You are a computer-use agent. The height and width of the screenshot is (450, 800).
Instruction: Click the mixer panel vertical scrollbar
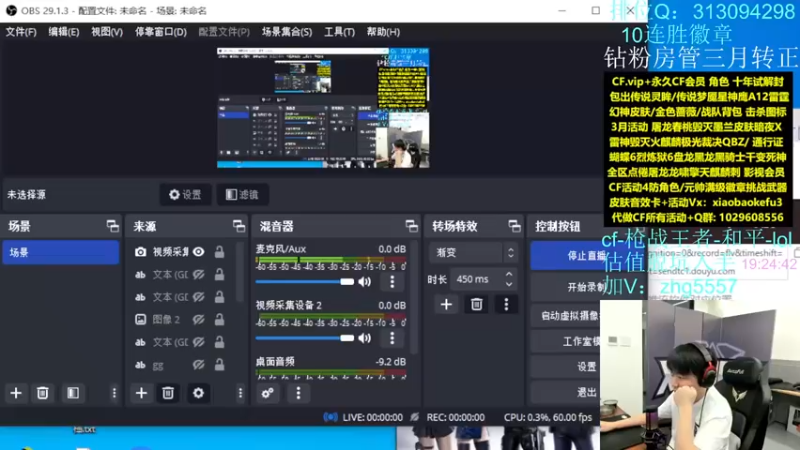pyautogui.click(x=414, y=297)
